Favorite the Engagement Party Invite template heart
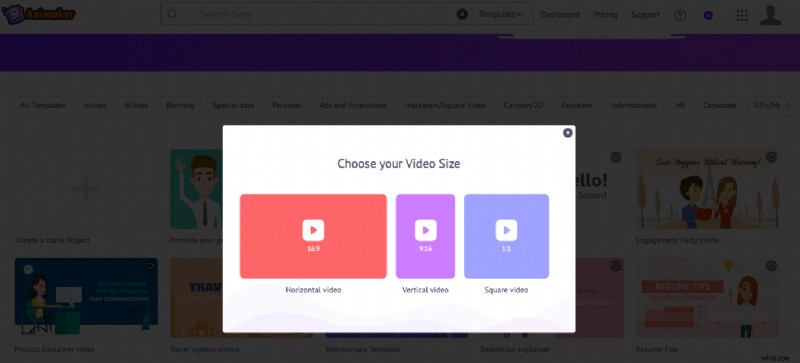The width and height of the screenshot is (800, 363). (771, 157)
